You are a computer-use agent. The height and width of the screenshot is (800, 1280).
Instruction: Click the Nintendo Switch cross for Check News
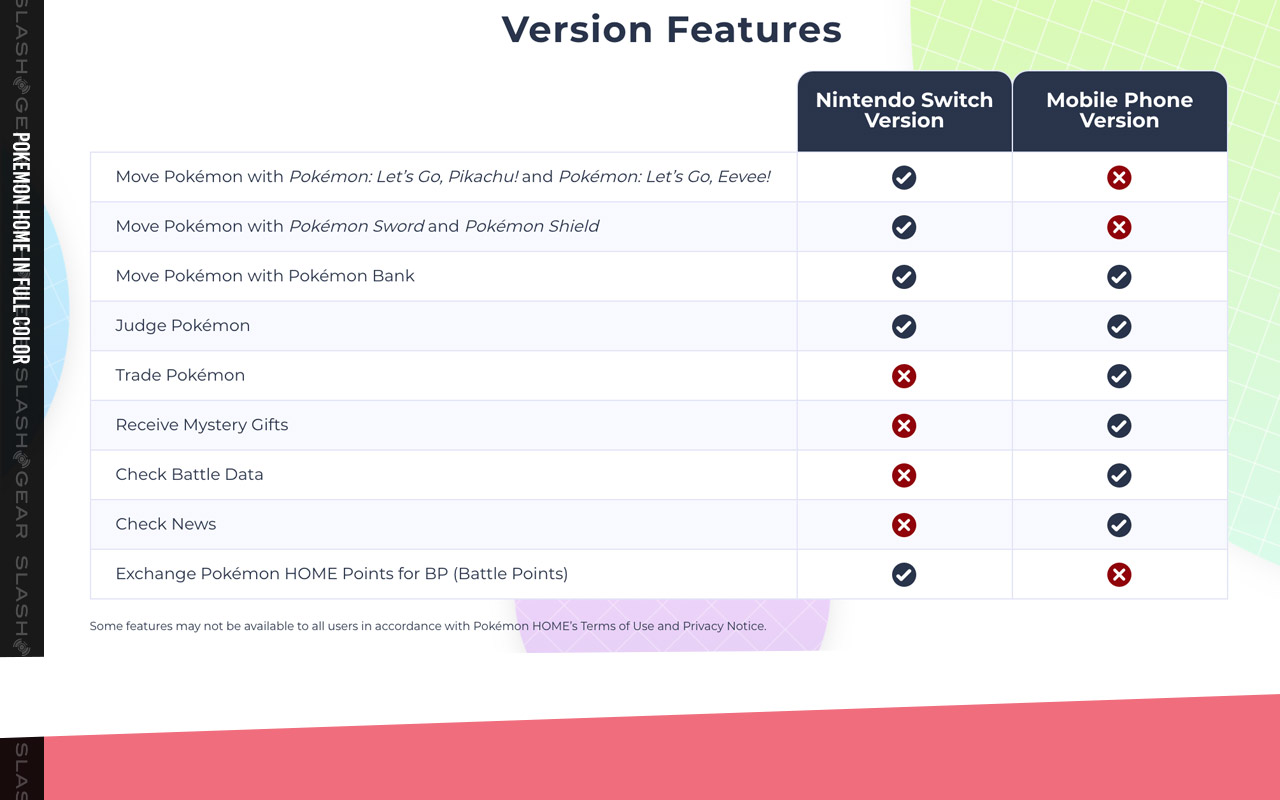(x=904, y=525)
